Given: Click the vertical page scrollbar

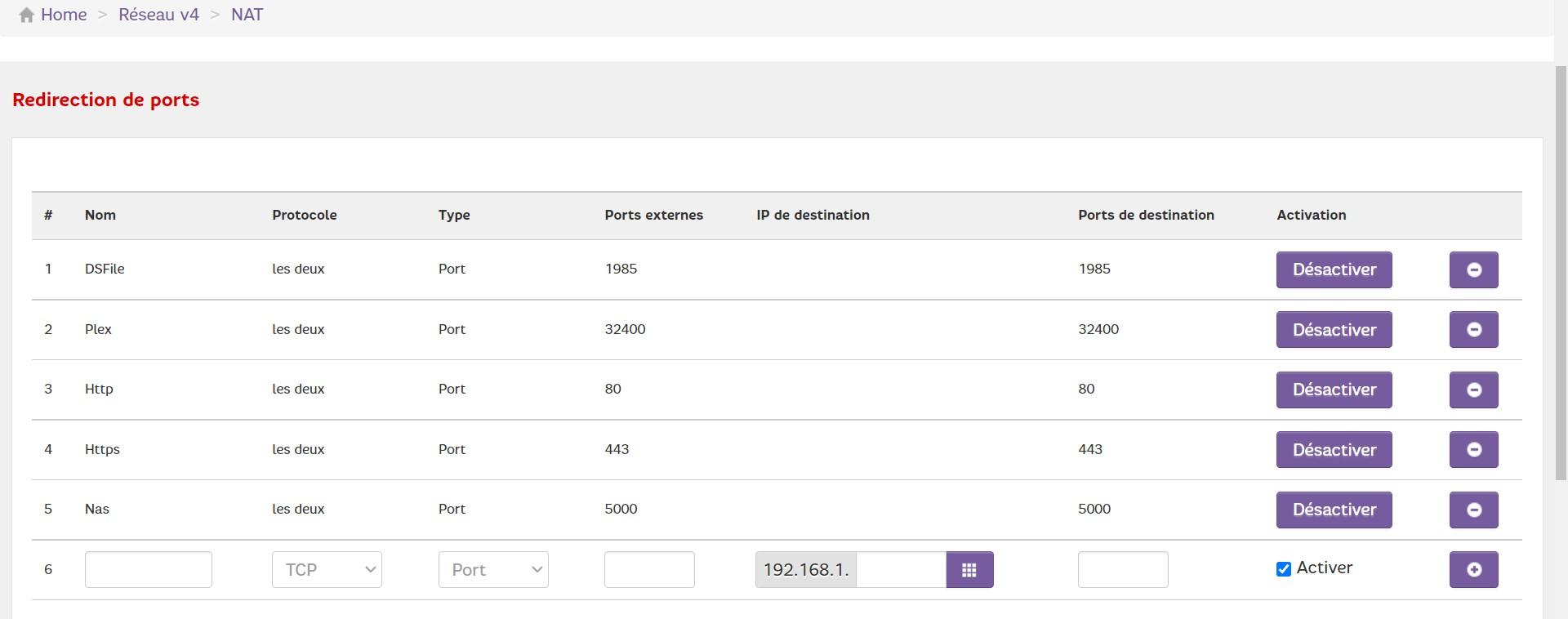Looking at the screenshot, I should pyautogui.click(x=1561, y=269).
